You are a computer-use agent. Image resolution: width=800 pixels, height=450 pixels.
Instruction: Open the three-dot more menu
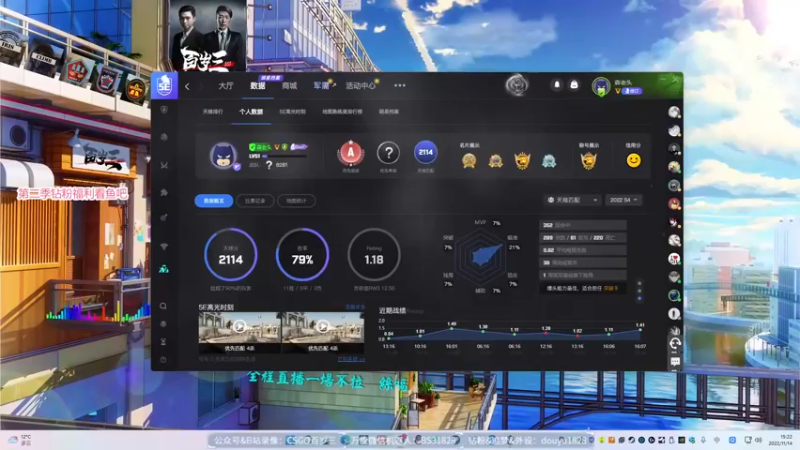[399, 86]
